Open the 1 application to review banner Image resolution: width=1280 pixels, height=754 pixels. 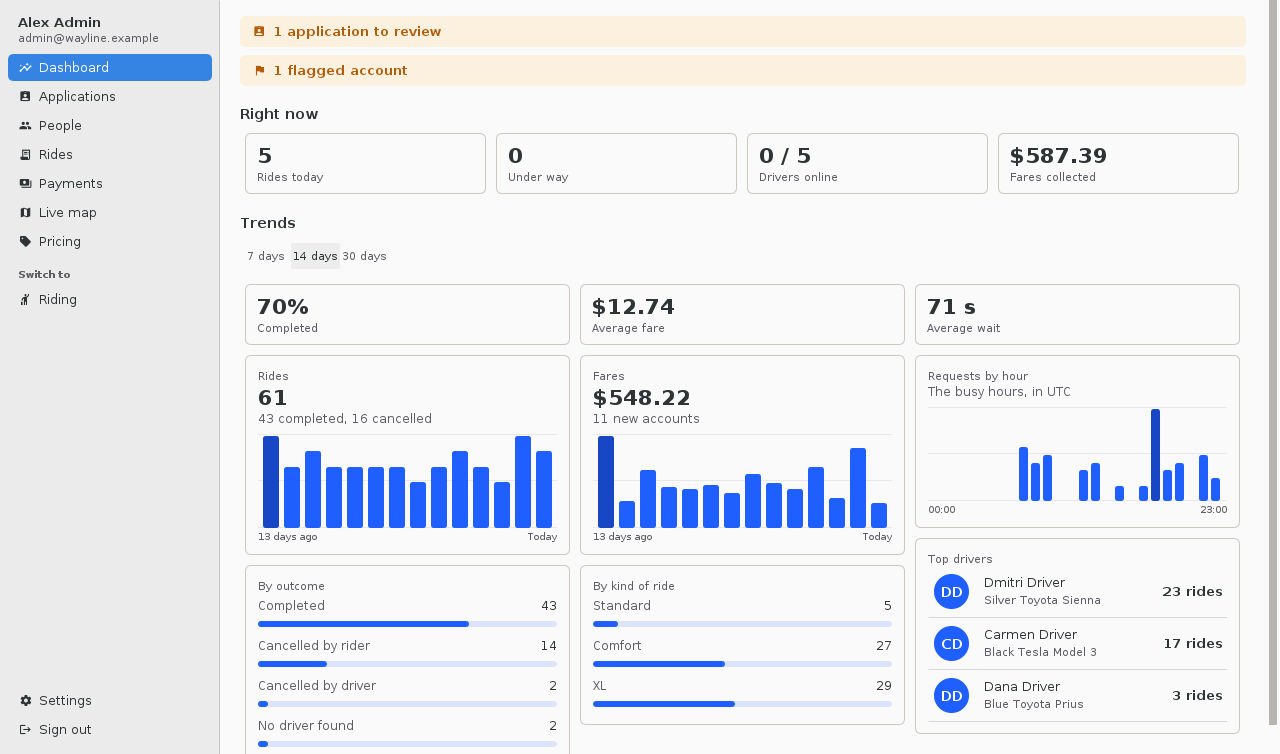pos(743,32)
